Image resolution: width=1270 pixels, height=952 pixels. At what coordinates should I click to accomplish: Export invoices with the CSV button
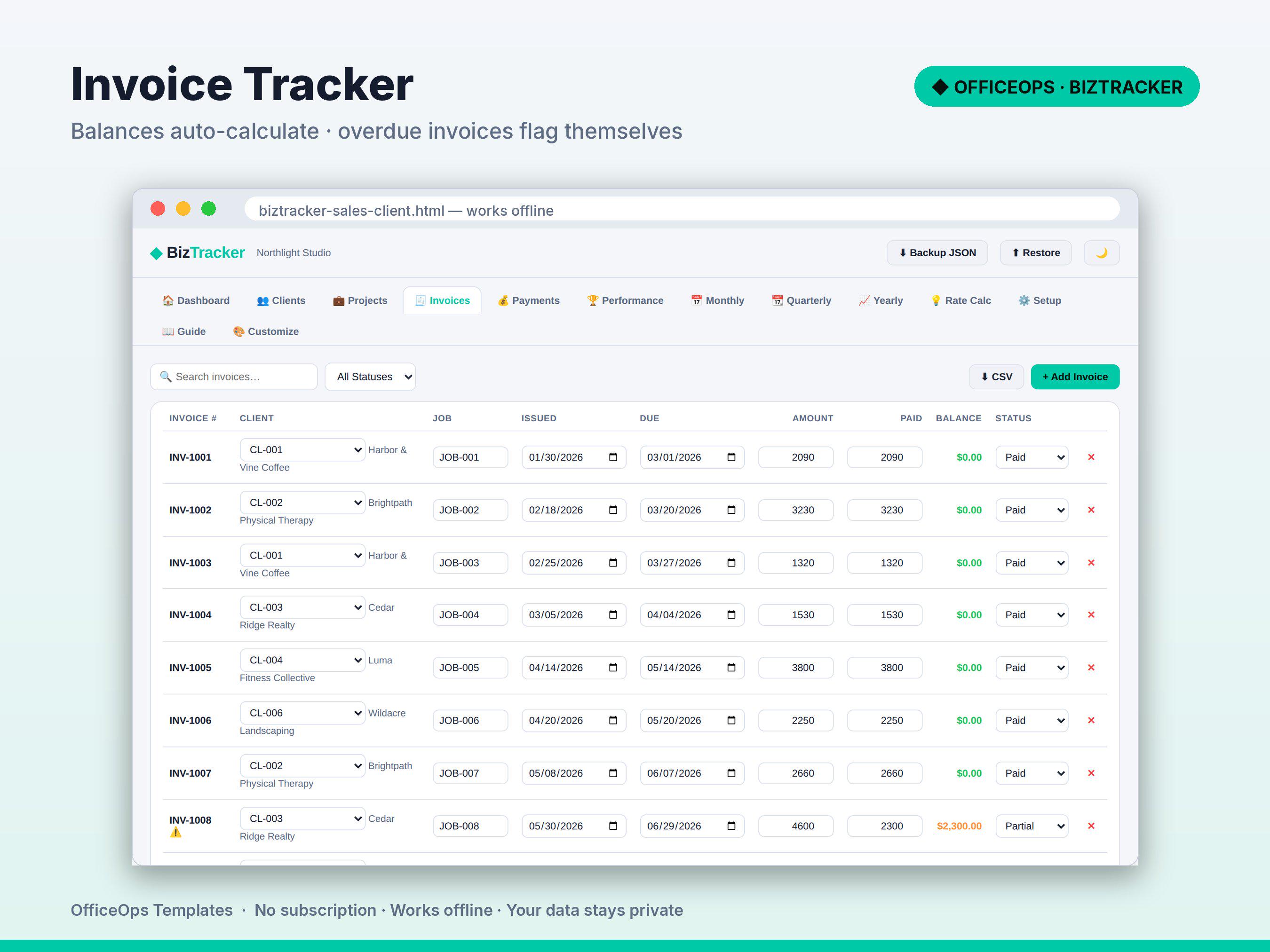(x=996, y=377)
